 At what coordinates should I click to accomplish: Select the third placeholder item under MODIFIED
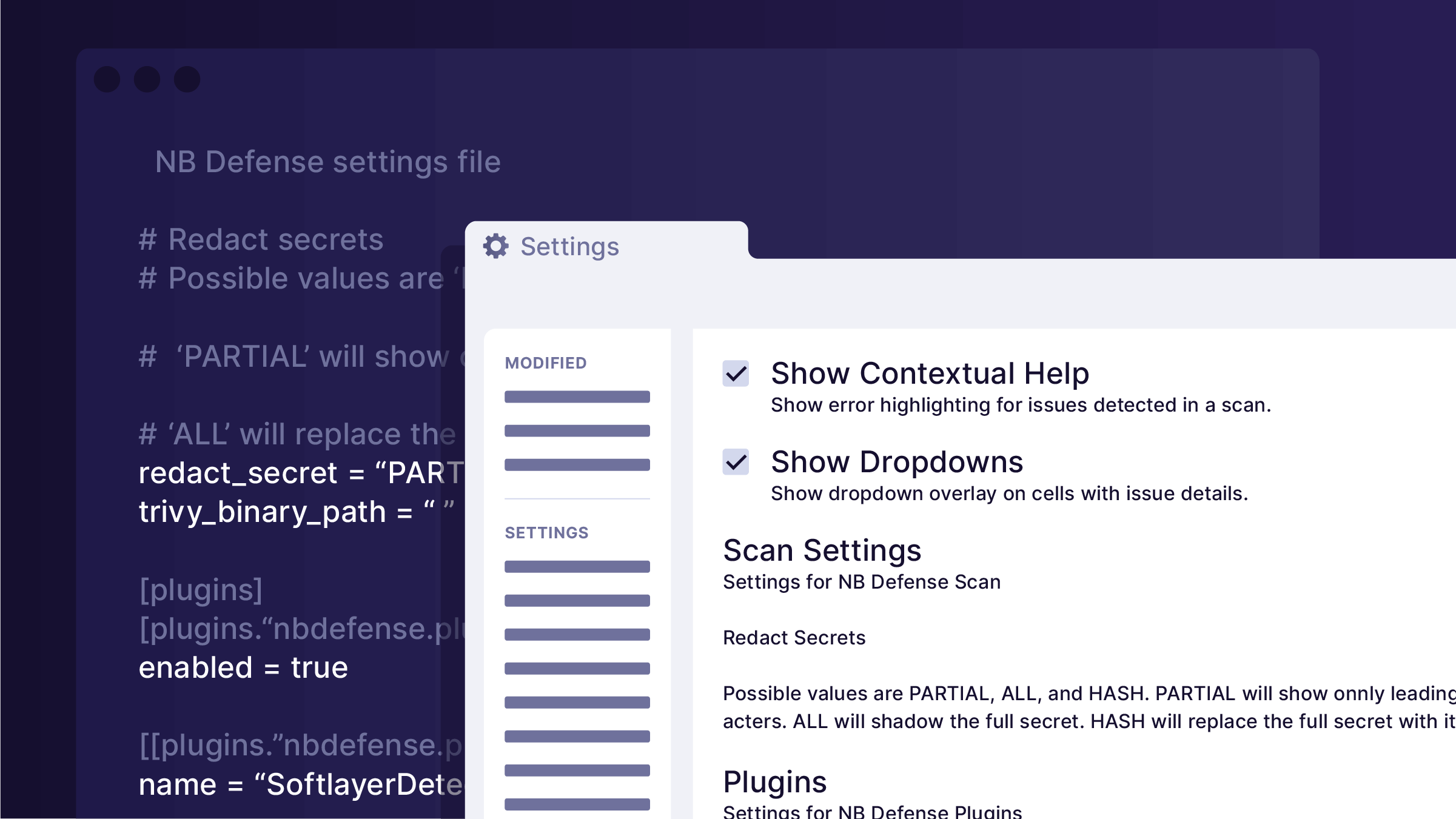[x=576, y=464]
